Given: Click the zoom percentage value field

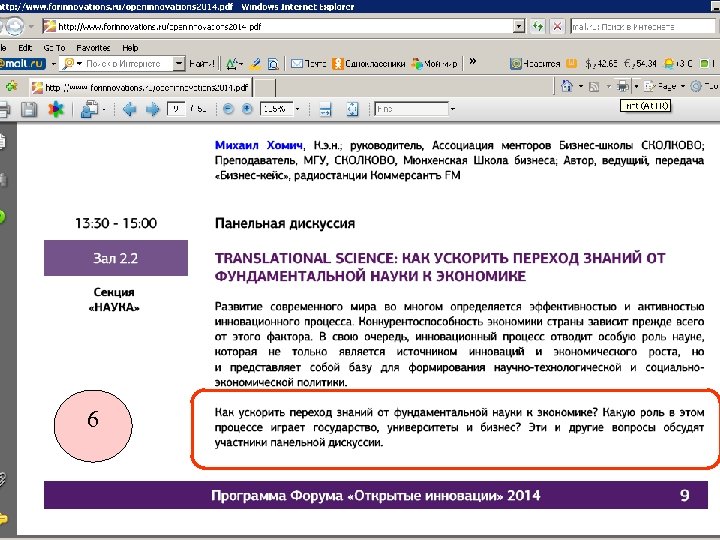Looking at the screenshot, I should (x=276, y=109).
